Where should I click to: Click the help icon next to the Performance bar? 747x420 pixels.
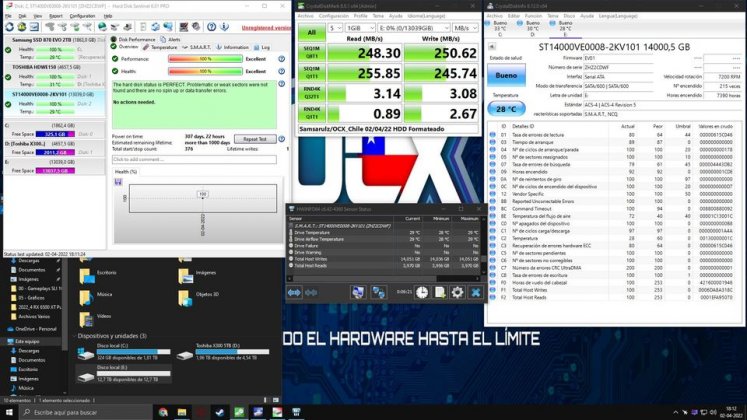(282, 59)
